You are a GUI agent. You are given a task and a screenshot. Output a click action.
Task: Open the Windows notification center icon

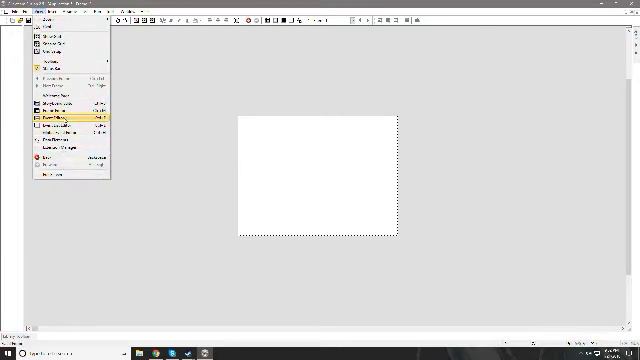pos(629,353)
